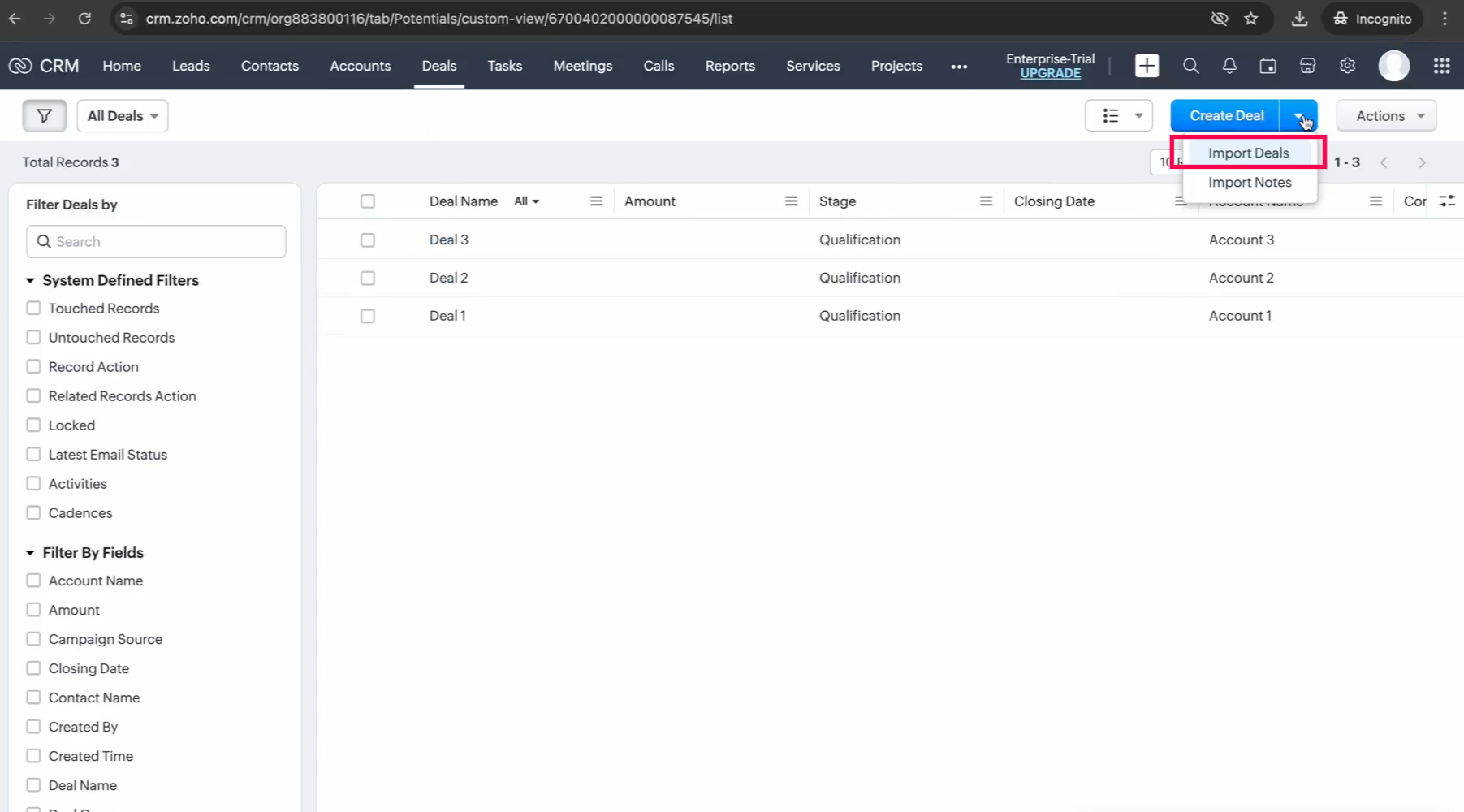Choose Import Notes from the menu
1464x812 pixels.
click(x=1250, y=183)
